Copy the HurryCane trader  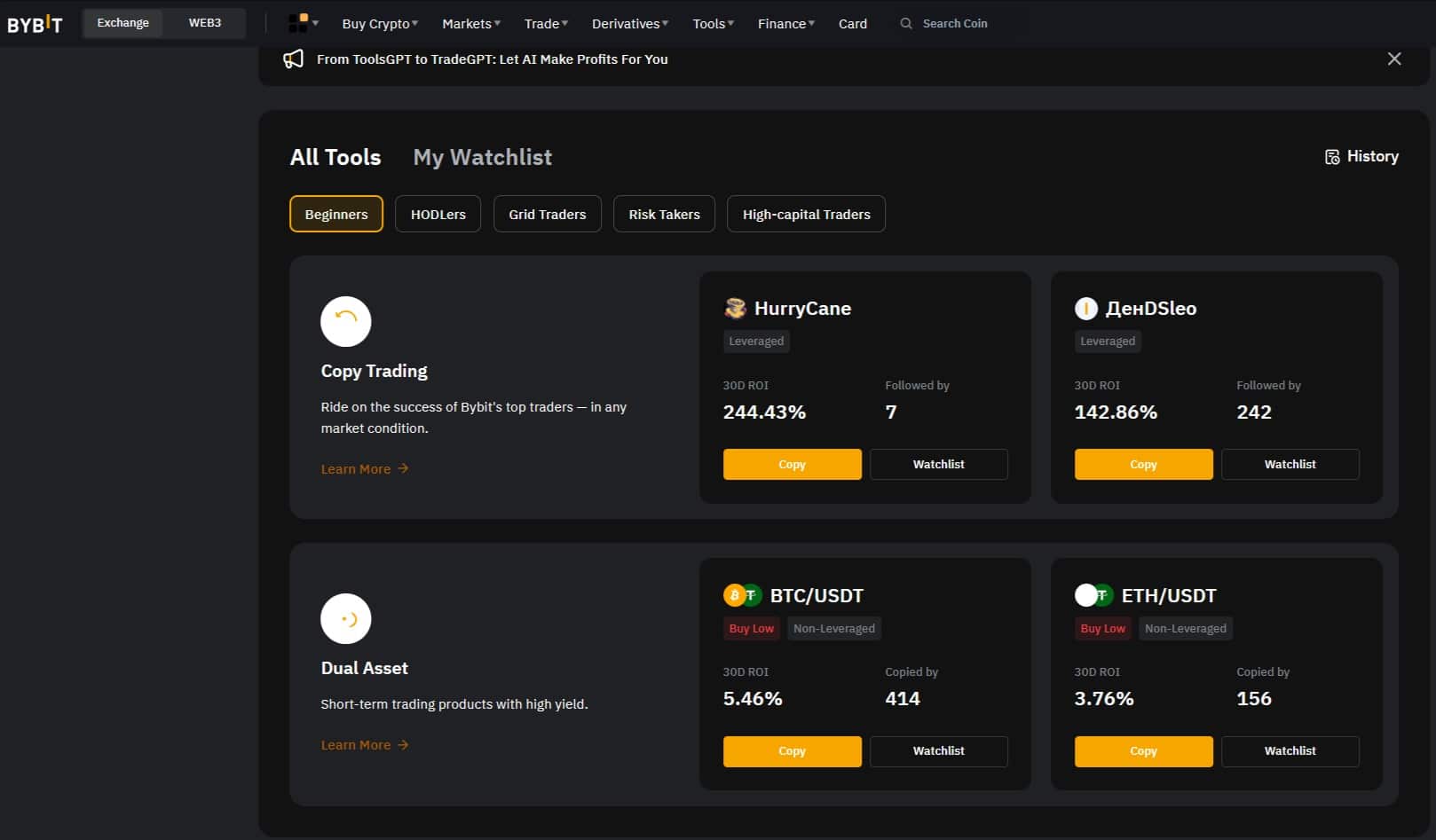coord(793,464)
